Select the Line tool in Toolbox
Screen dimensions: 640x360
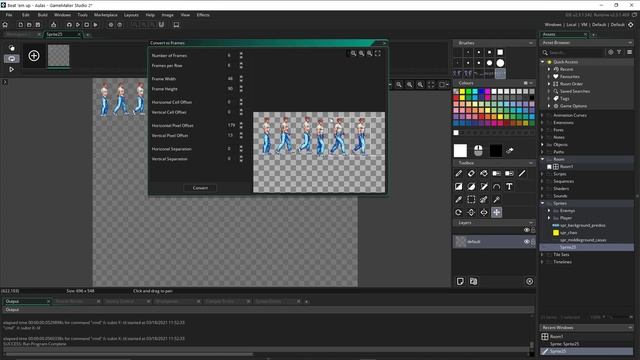[522, 173]
